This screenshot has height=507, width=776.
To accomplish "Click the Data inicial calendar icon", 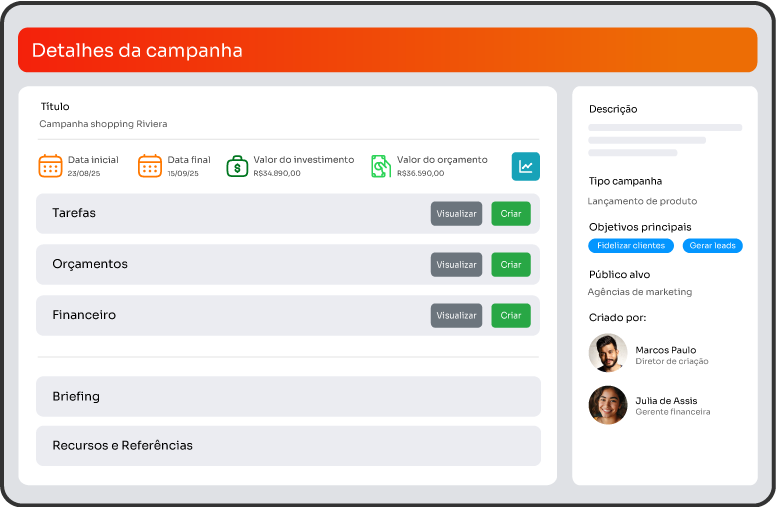I will pos(50,166).
